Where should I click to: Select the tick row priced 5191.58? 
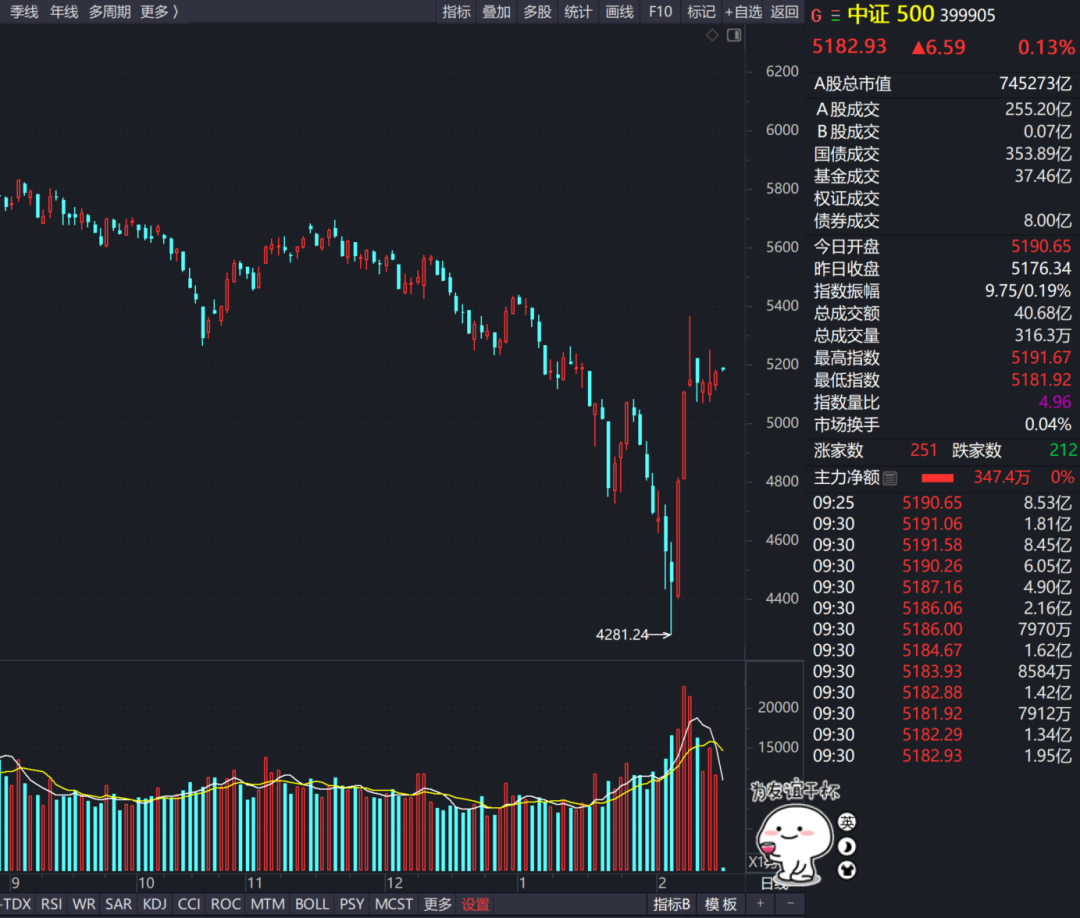click(x=942, y=545)
